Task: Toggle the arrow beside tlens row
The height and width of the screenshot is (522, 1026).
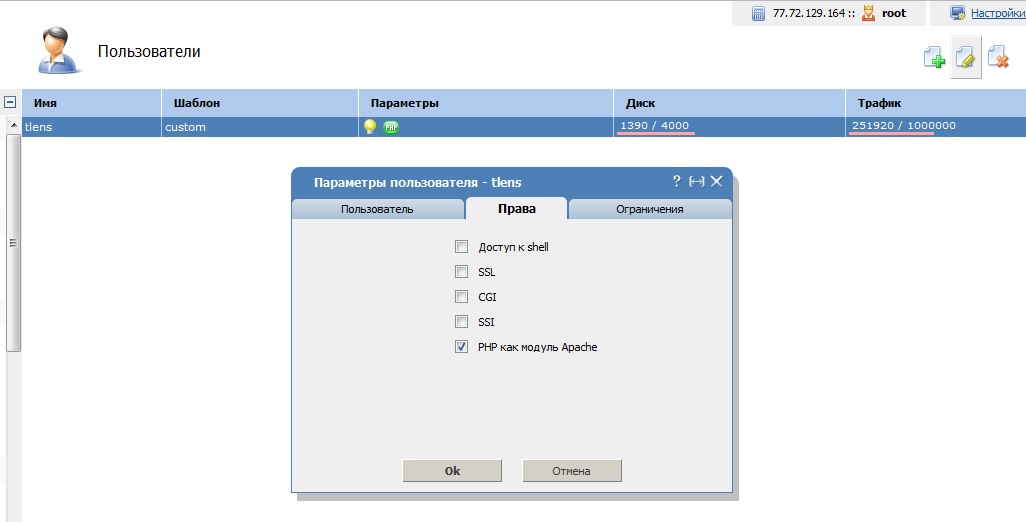Action: 14,125
